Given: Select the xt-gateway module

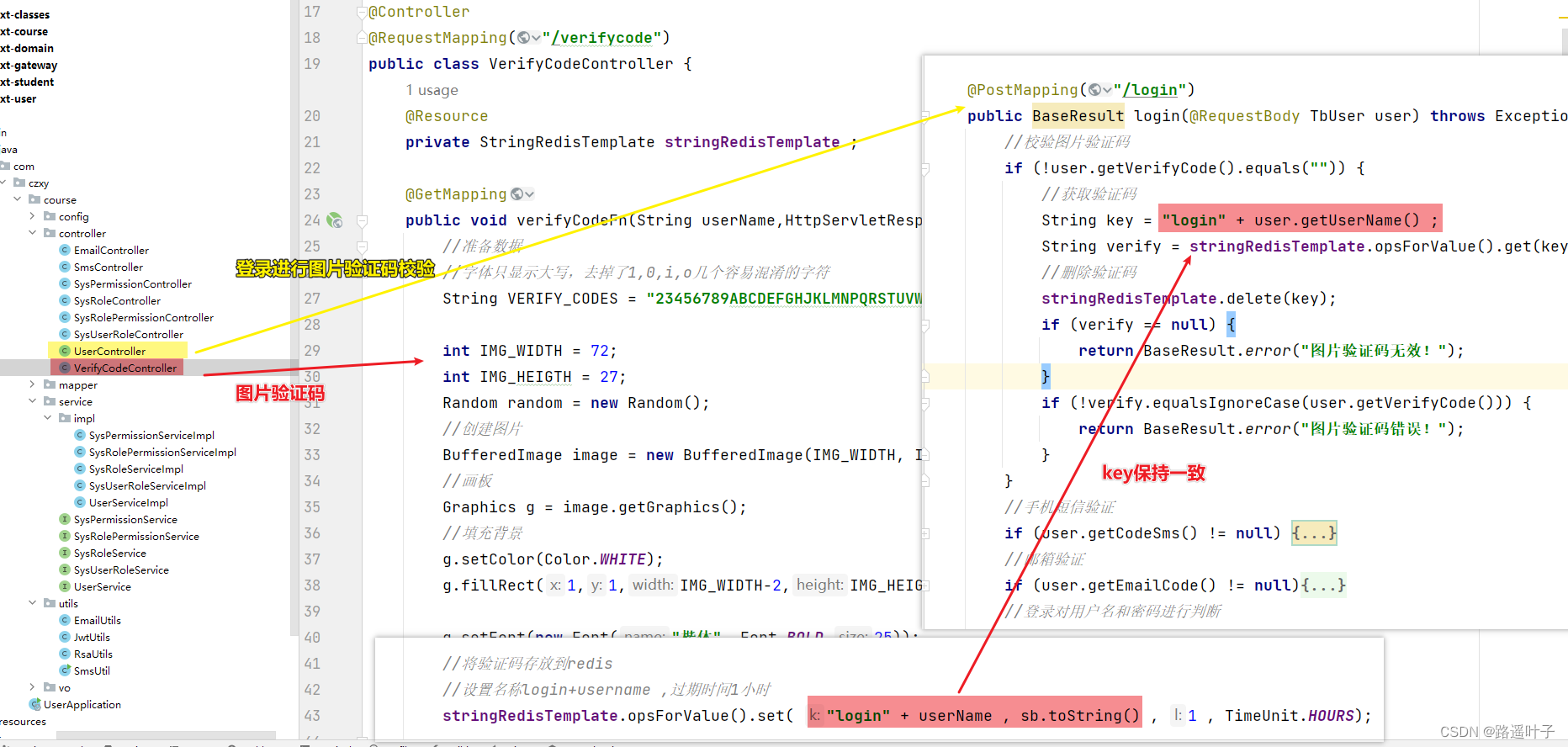Looking at the screenshot, I should (29, 65).
